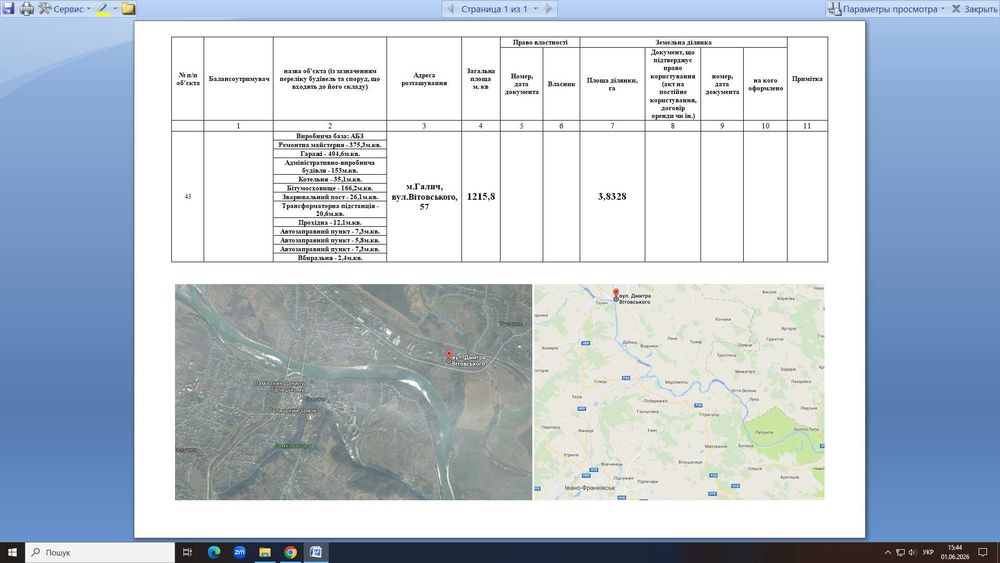Print the document using the printer icon
This screenshot has height=563, width=1000.
pos(27,9)
